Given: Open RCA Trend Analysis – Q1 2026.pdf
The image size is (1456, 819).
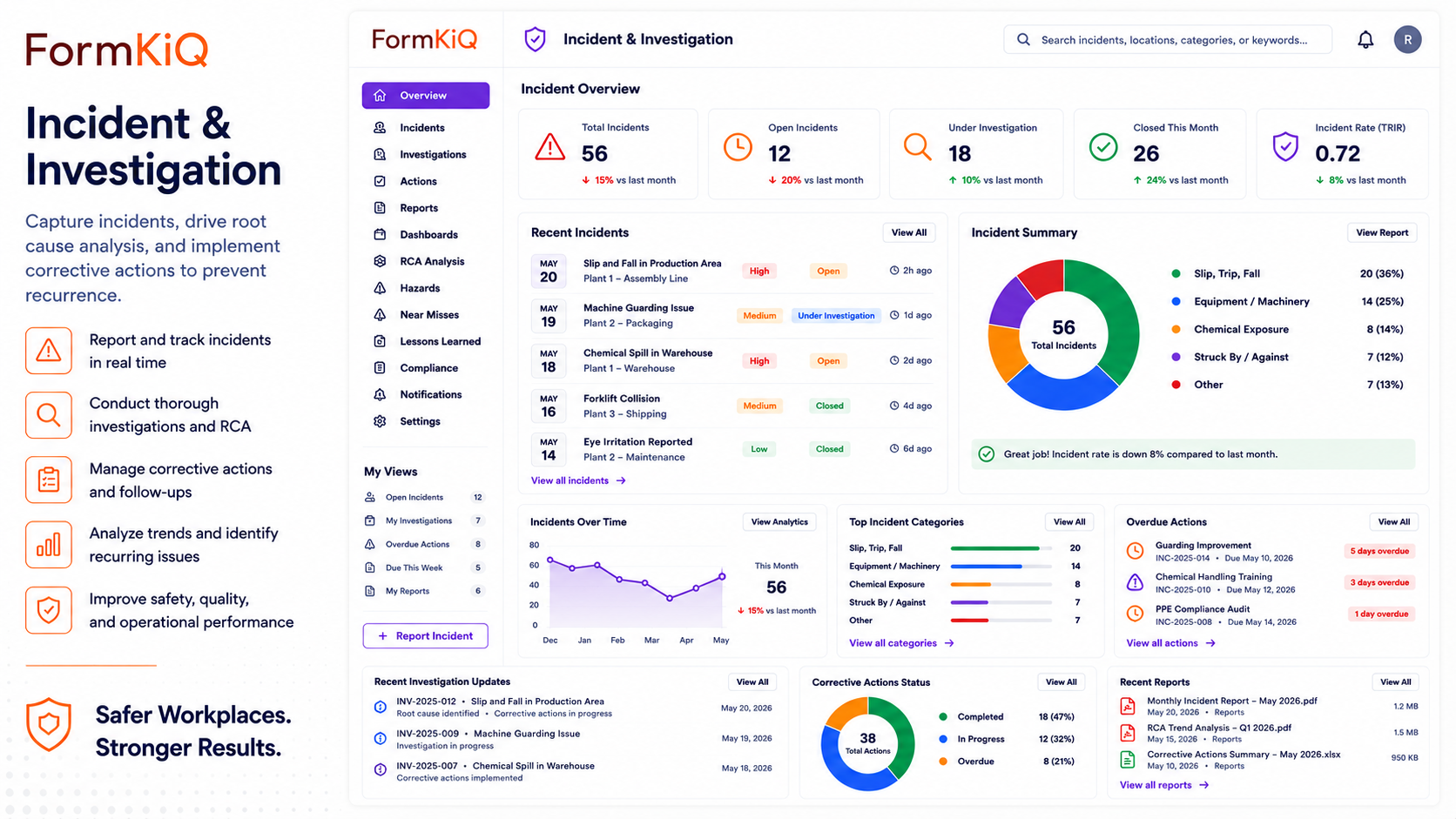Looking at the screenshot, I should click(1219, 728).
